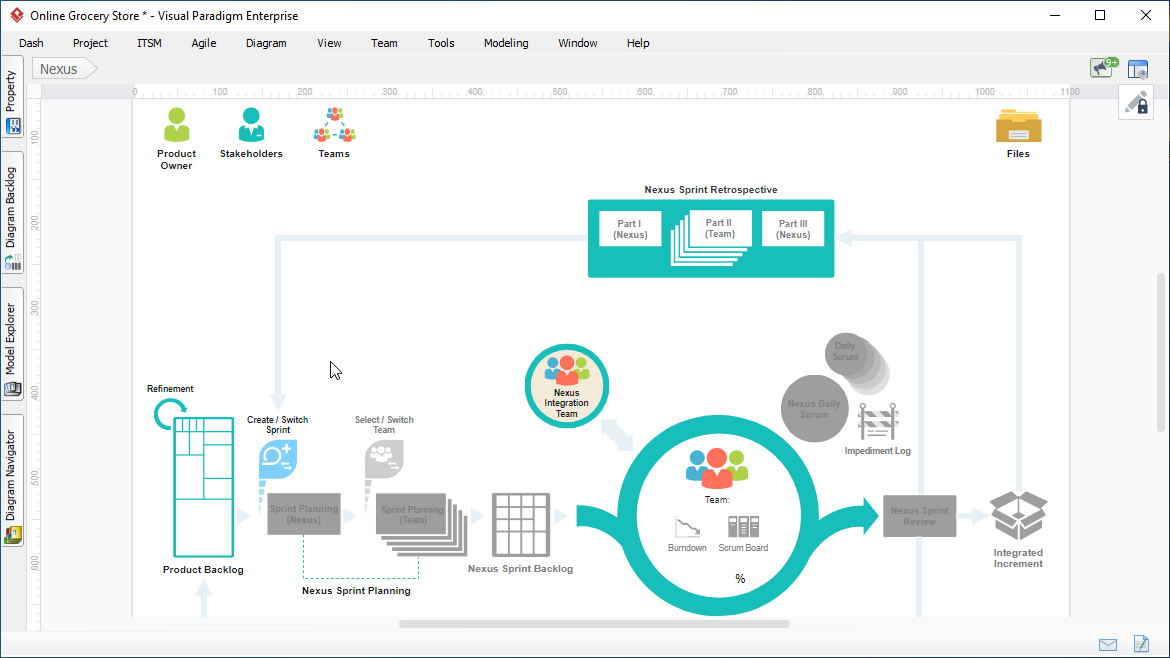Click the Nexus Sprint Review button shape
The width and height of the screenshot is (1170, 658).
pyautogui.click(x=919, y=515)
